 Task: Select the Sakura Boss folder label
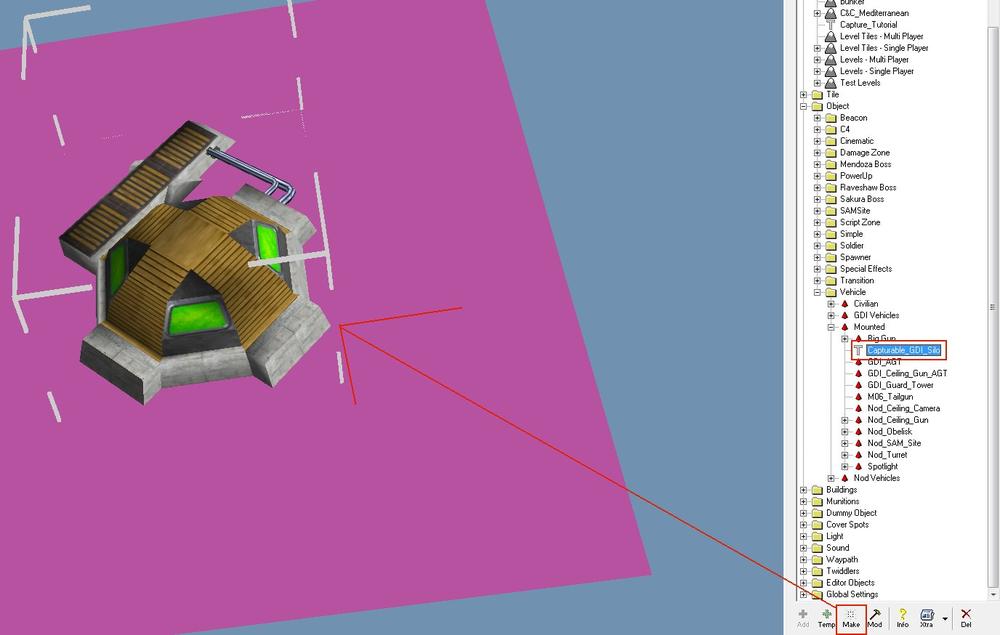click(x=862, y=199)
